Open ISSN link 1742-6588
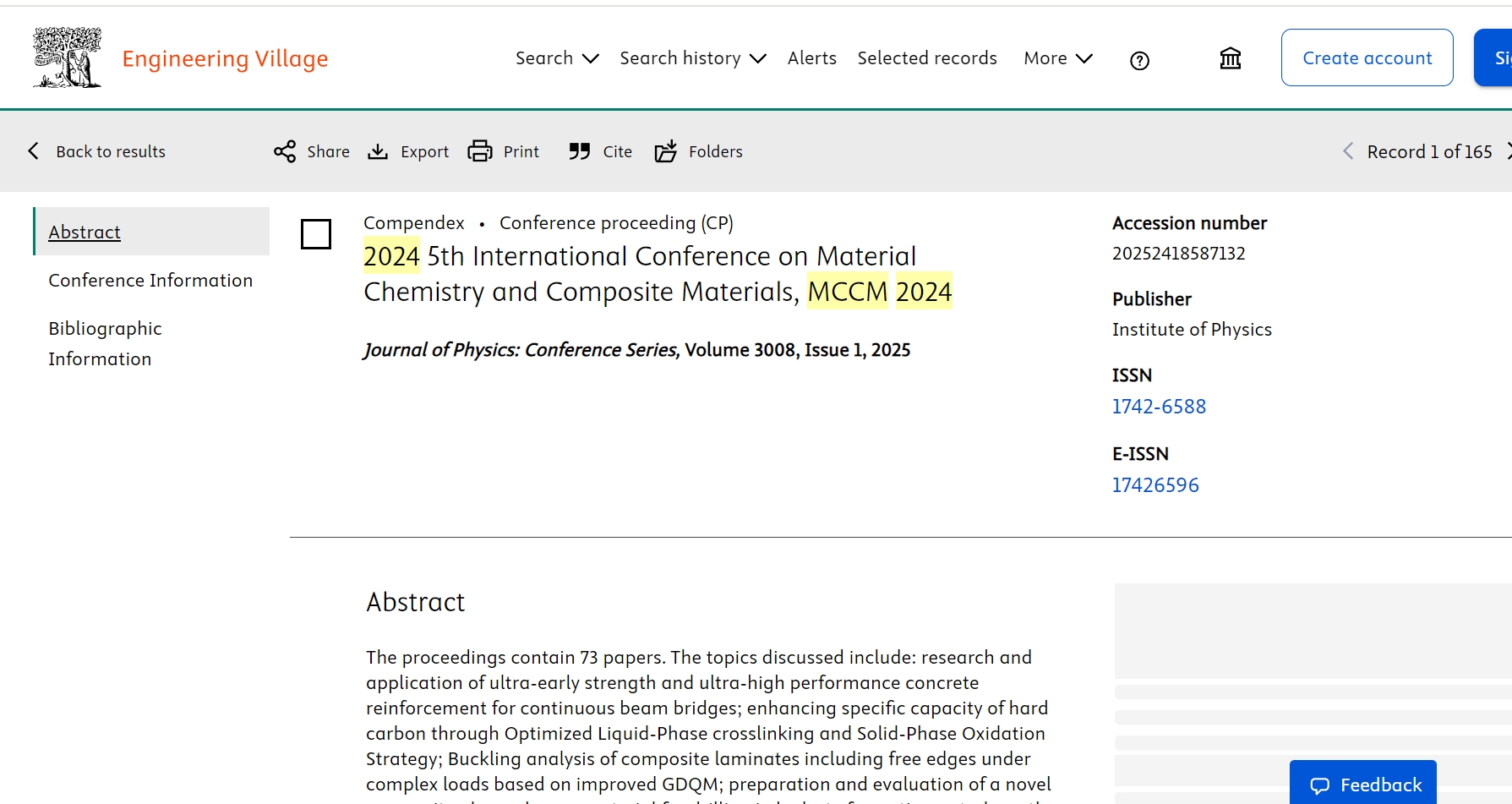The height and width of the screenshot is (804, 1512). coord(1158,407)
